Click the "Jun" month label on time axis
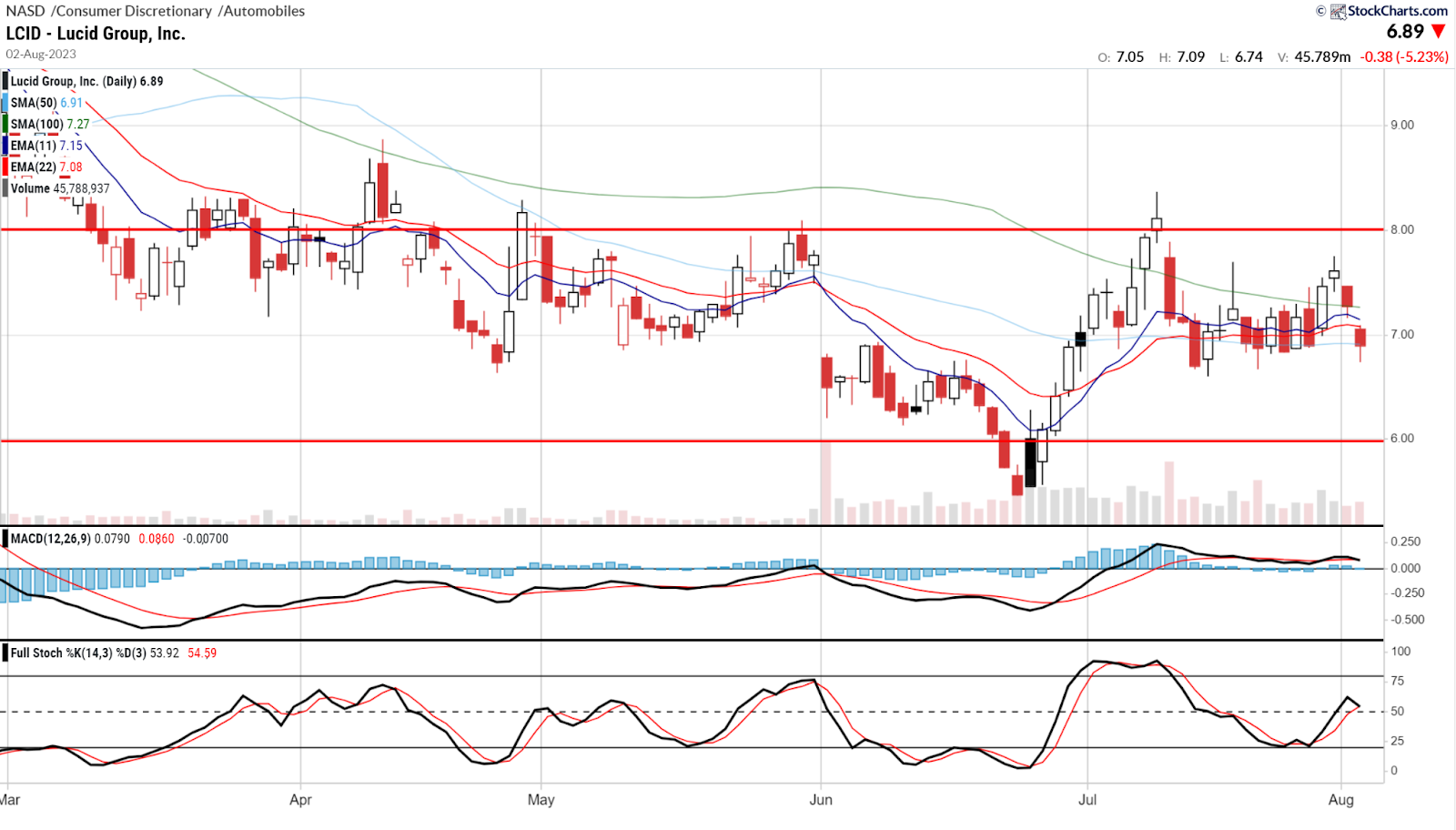This screenshot has height=830, width=1456. (821, 800)
